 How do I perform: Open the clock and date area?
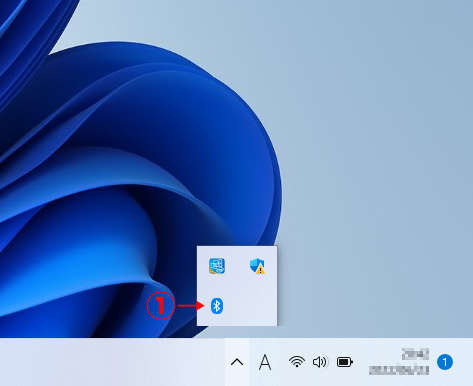399,362
